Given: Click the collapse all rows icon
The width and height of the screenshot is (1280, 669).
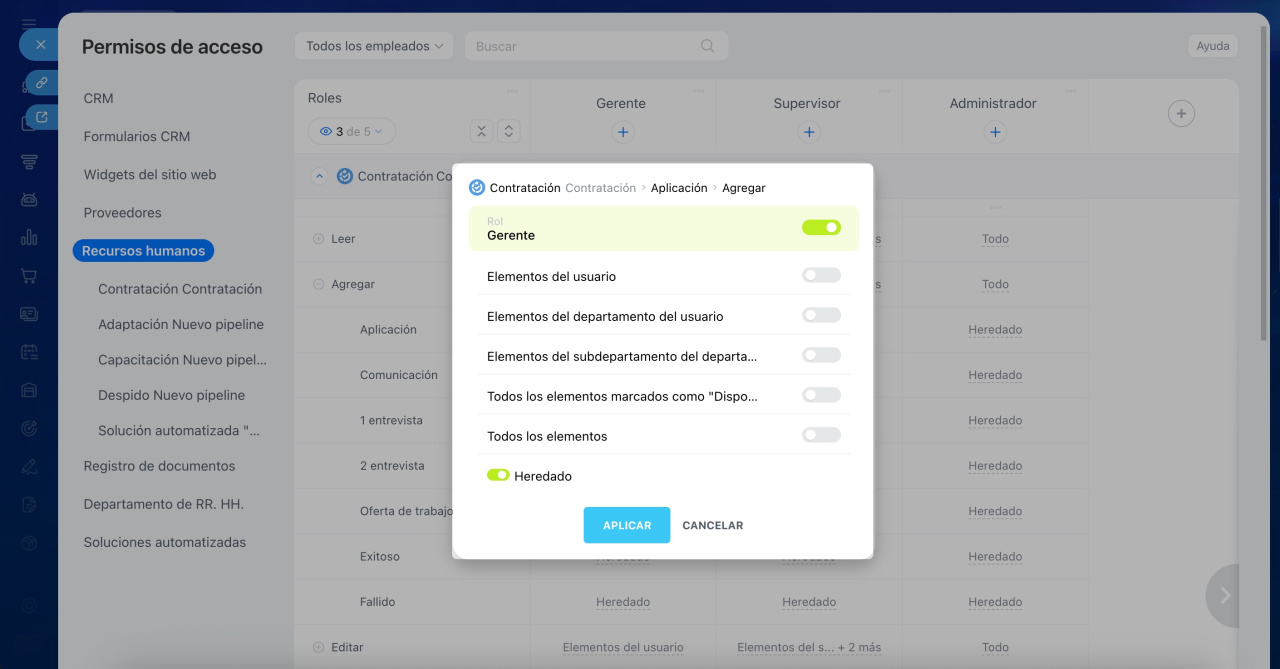Looking at the screenshot, I should 482,132.
